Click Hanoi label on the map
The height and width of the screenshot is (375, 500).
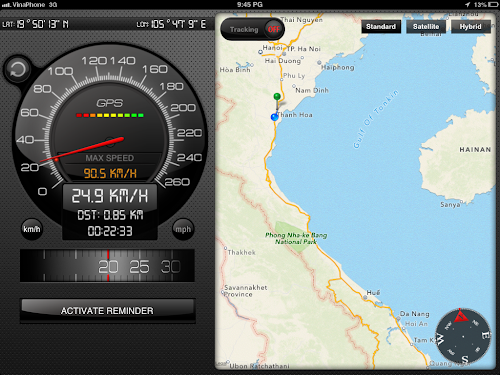[272, 48]
